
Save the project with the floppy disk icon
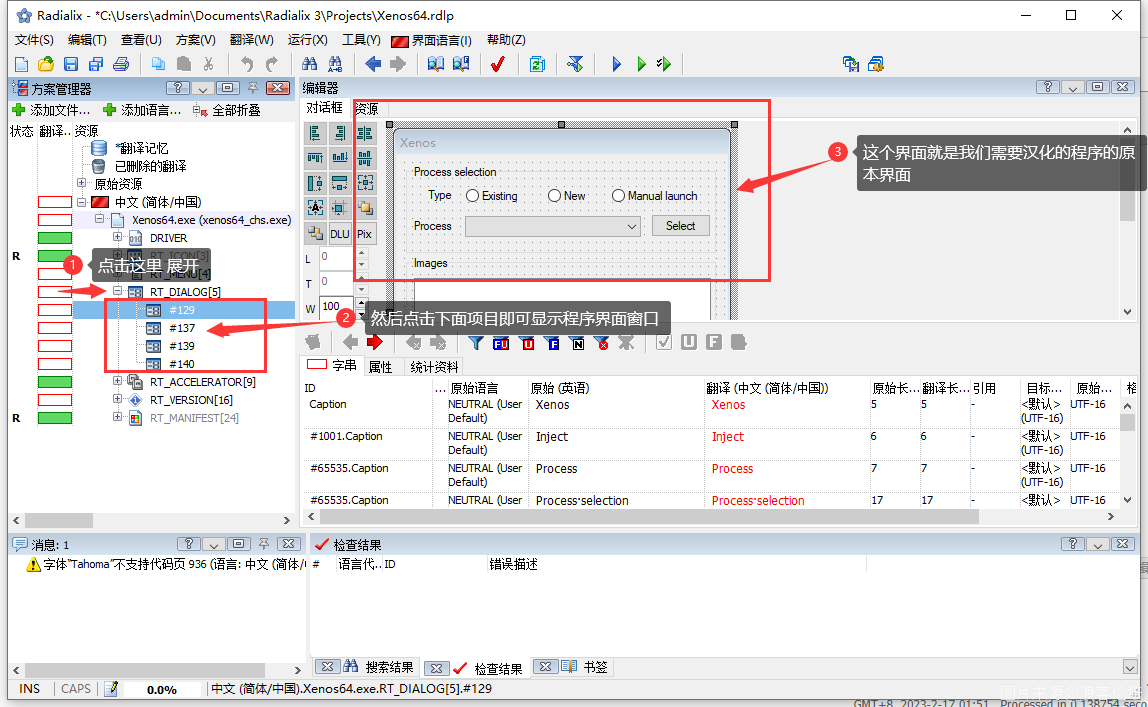coord(71,64)
